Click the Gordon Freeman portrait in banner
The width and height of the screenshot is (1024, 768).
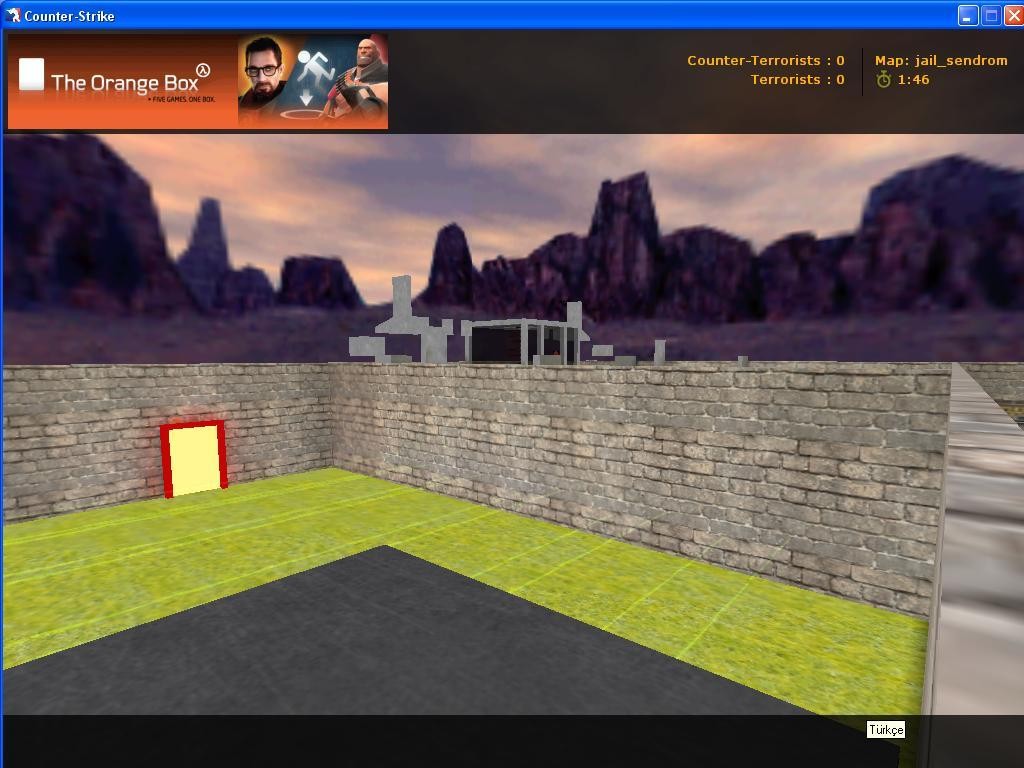[x=261, y=74]
